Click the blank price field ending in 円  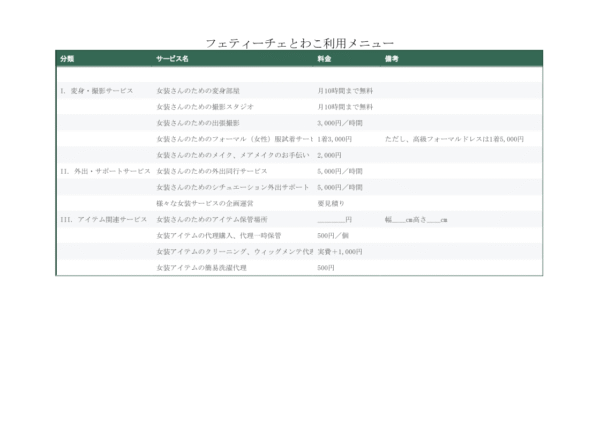coord(334,219)
